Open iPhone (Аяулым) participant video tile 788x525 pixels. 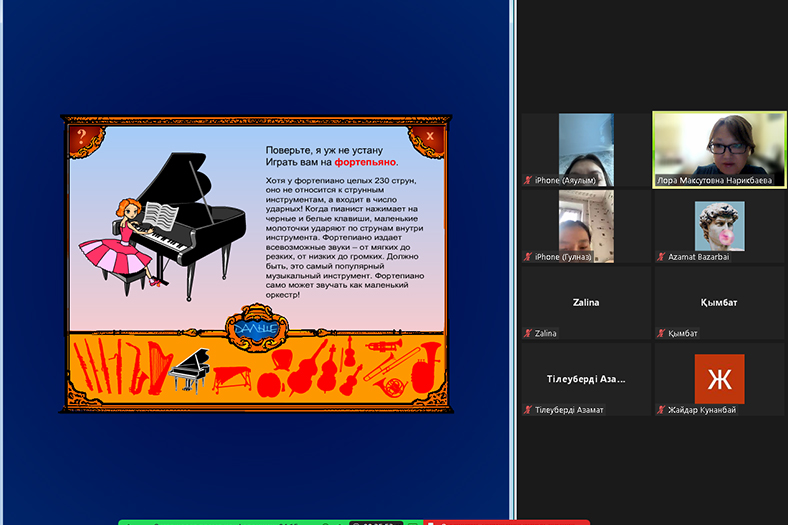[x=585, y=149]
